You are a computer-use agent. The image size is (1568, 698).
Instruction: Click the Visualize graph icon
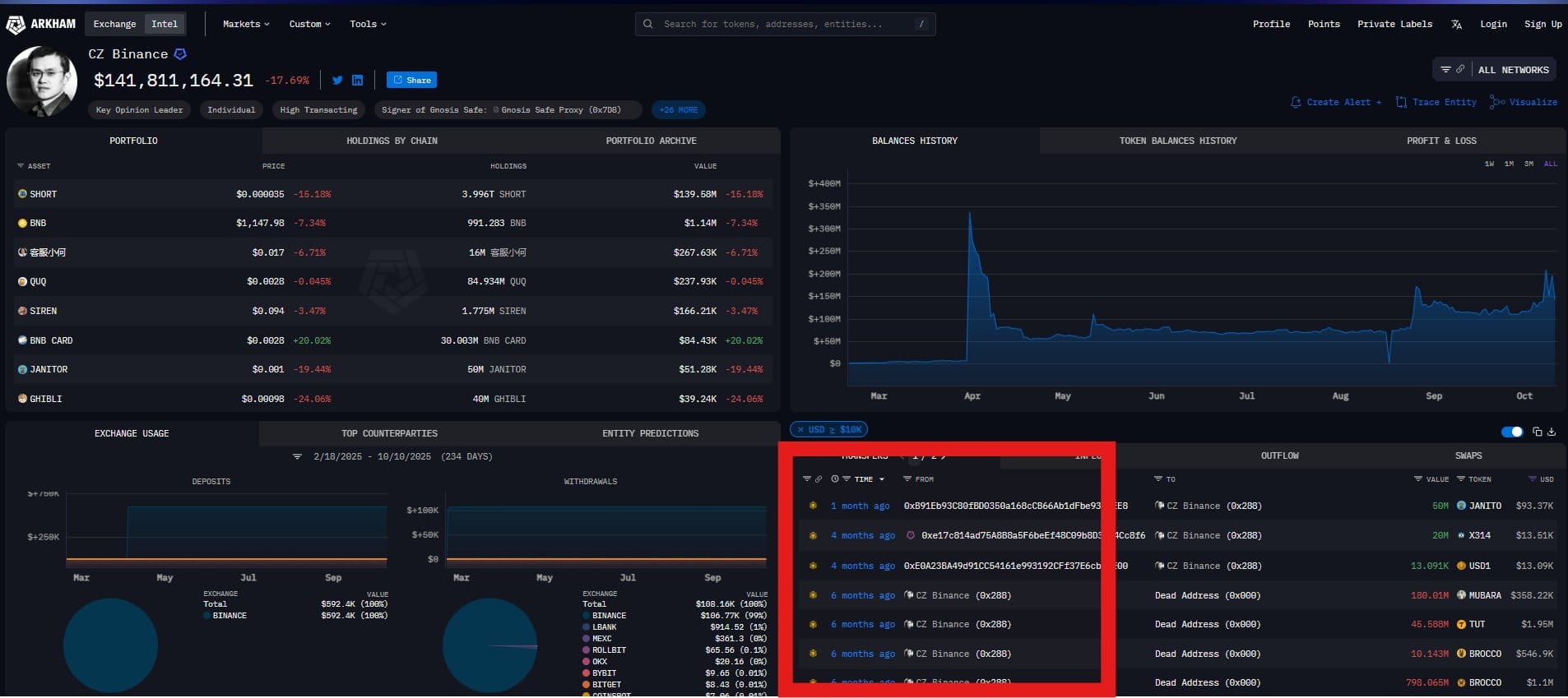[1497, 102]
